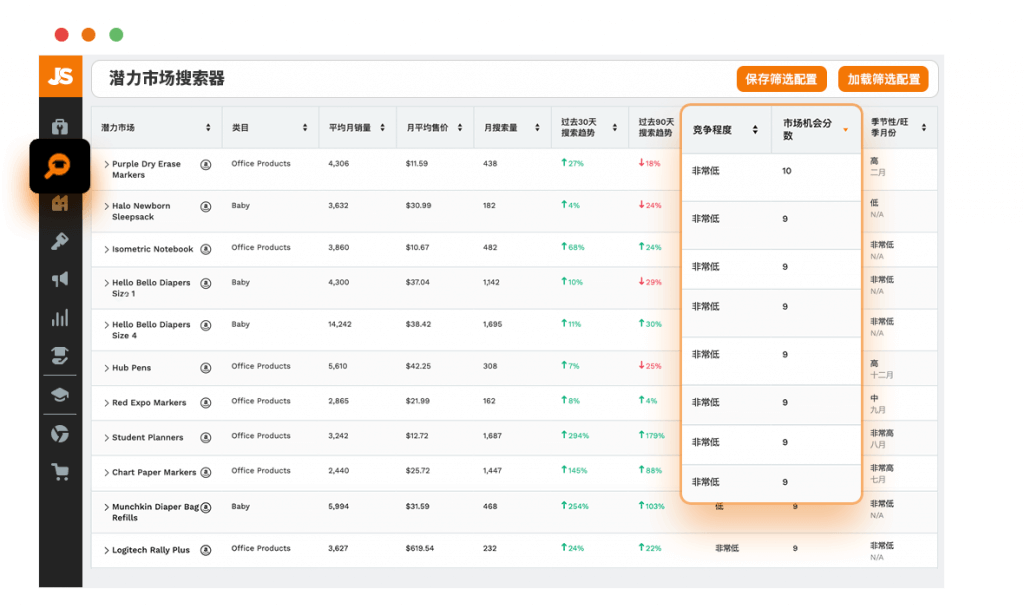
Task: Click the 1,695 monthly search volume cell
Action: point(492,324)
